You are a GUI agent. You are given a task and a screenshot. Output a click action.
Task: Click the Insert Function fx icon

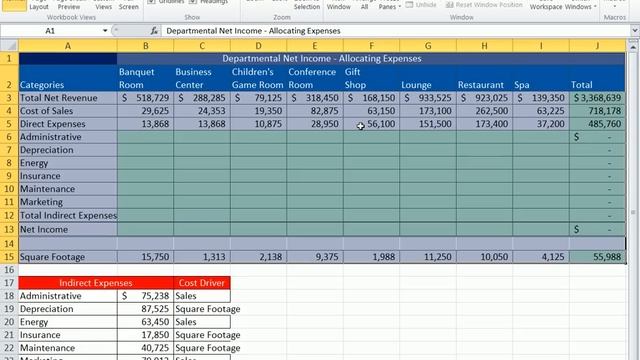click(154, 31)
